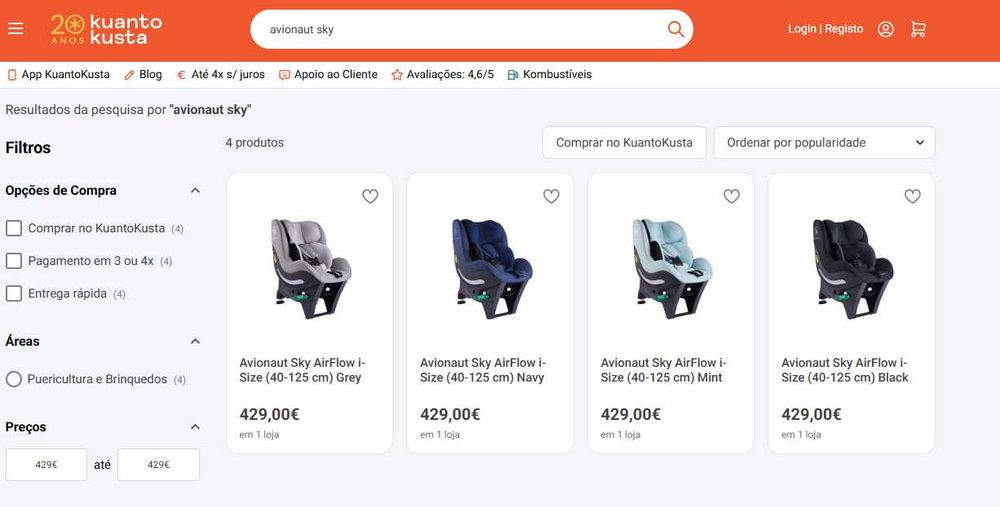
Task: Check the 'Comprar no KuantoKusta' filter checkbox
Action: [14, 228]
